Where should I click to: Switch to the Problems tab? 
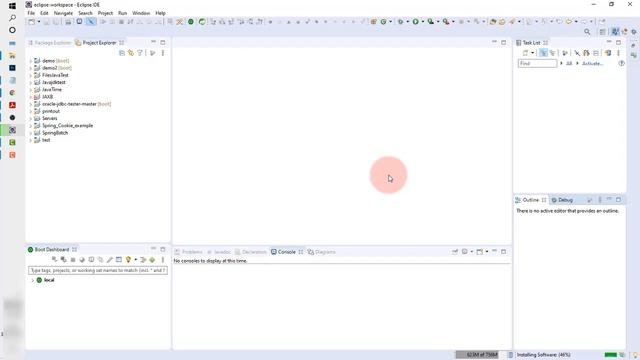(x=189, y=252)
